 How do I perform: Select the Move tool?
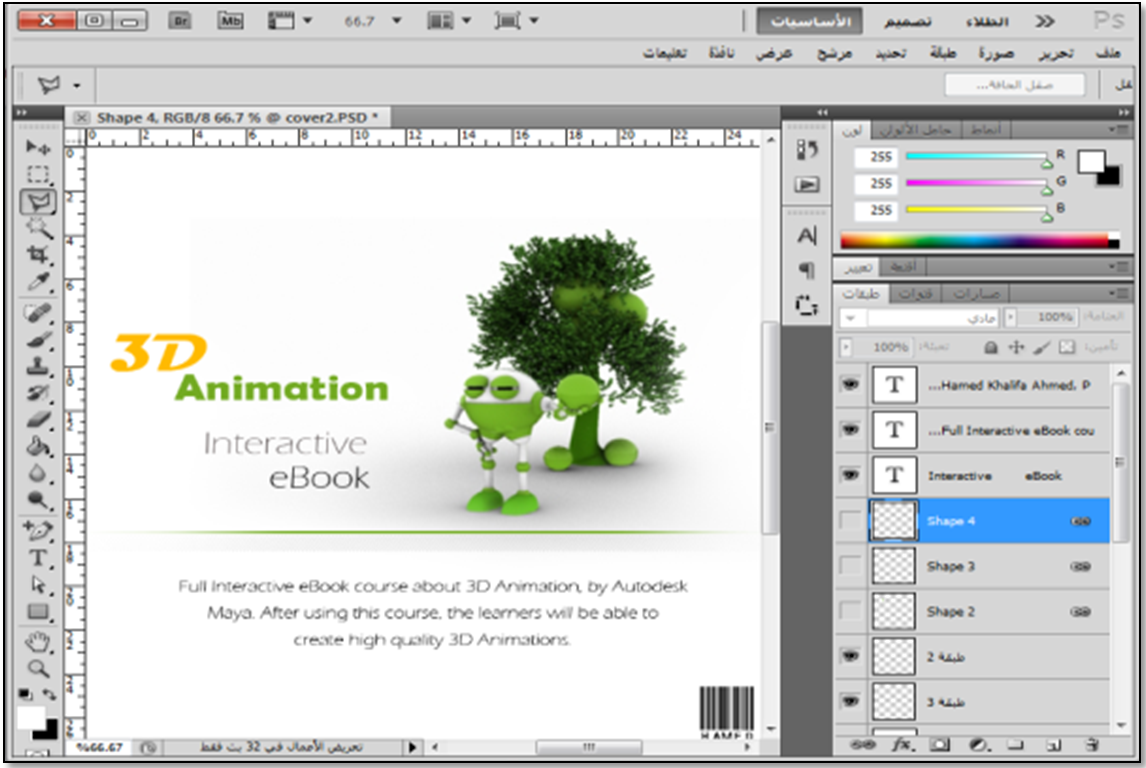tap(38, 148)
